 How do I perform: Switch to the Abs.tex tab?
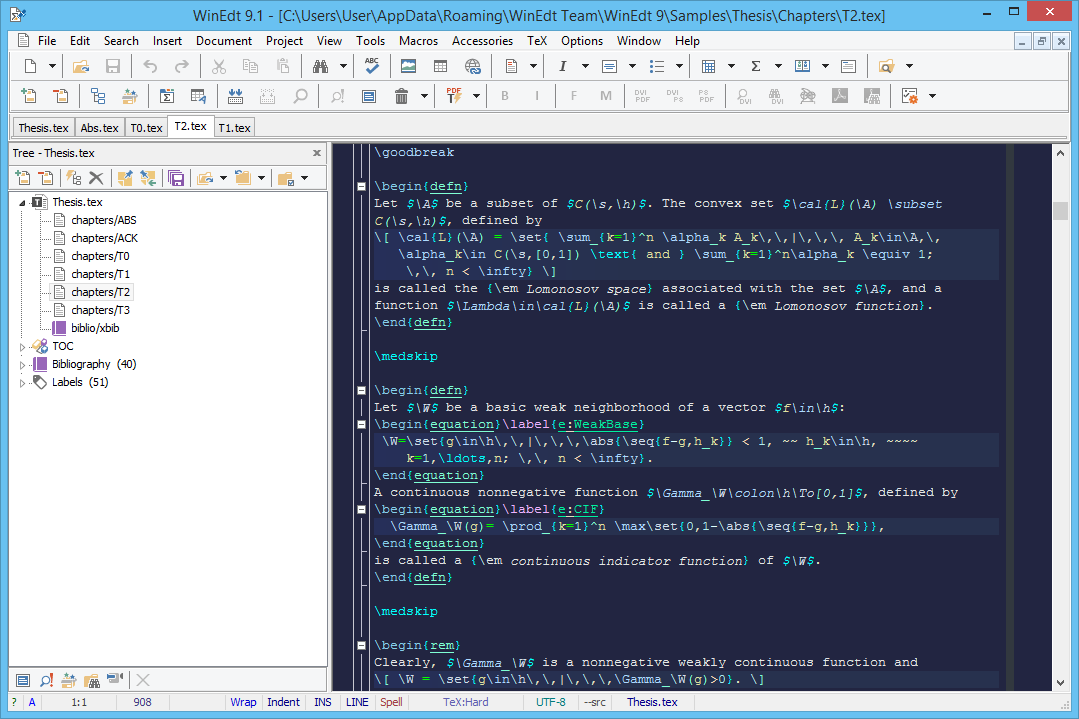[x=99, y=127]
